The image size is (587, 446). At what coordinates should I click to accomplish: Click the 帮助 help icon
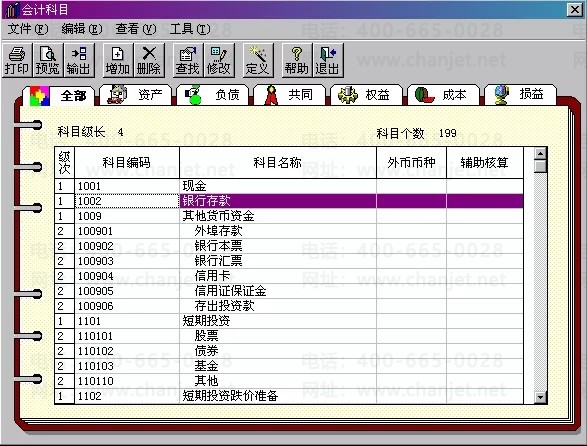[297, 60]
